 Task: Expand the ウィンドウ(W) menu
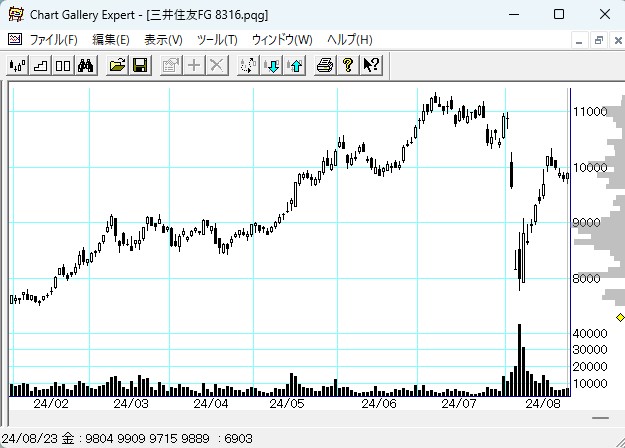281,40
